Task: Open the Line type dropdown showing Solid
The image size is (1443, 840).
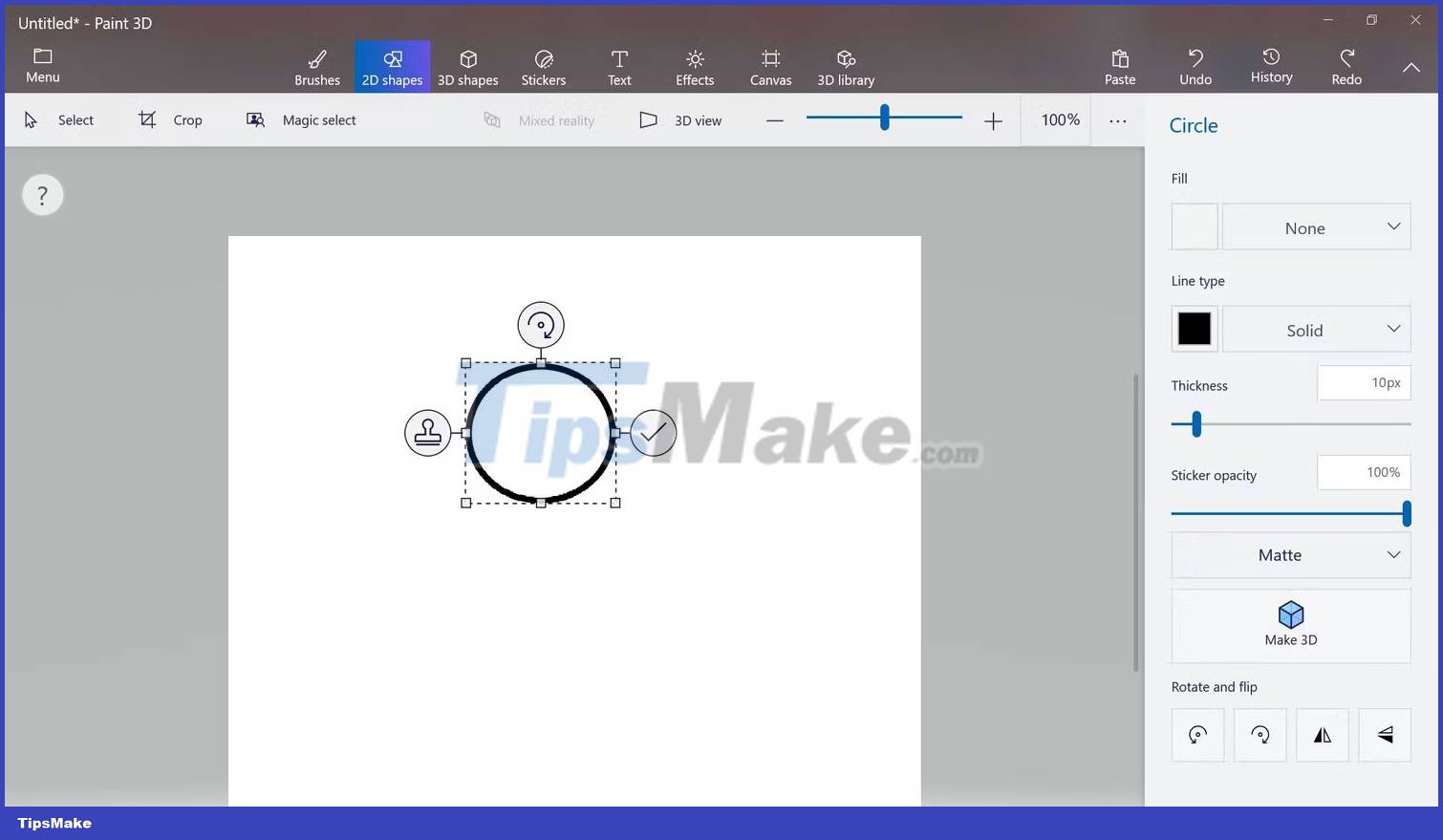Action: [x=1316, y=329]
